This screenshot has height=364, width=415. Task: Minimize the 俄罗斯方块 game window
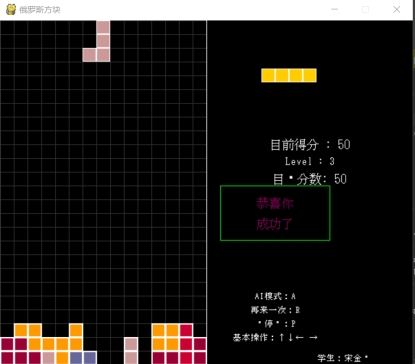click(334, 9)
